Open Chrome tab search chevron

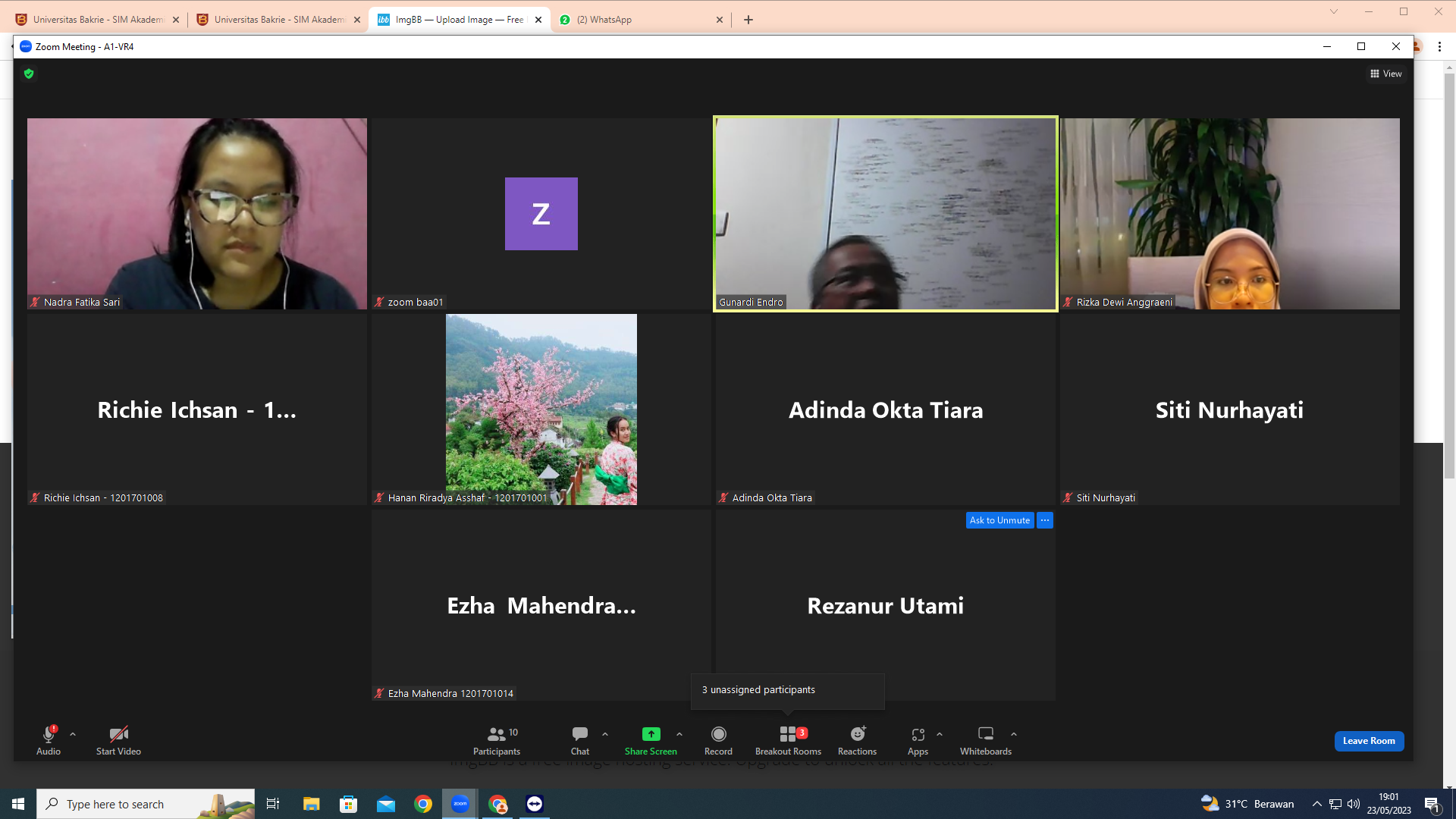1334,11
